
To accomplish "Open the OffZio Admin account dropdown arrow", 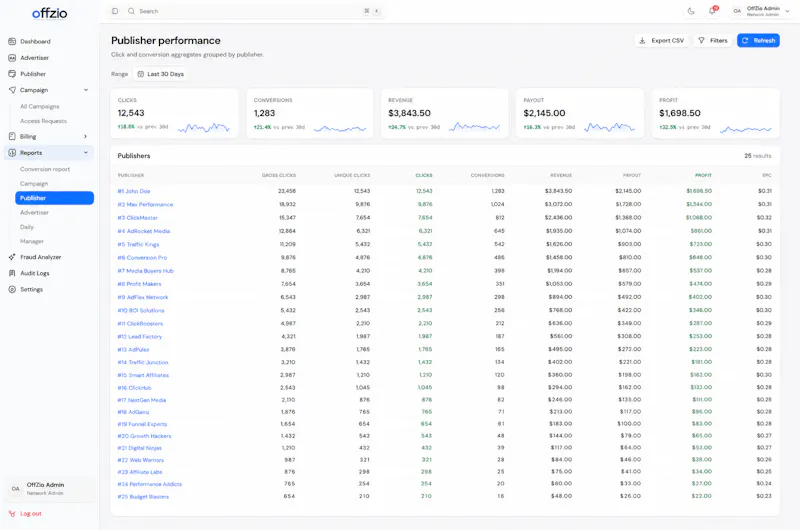I will pyautogui.click(x=787, y=11).
